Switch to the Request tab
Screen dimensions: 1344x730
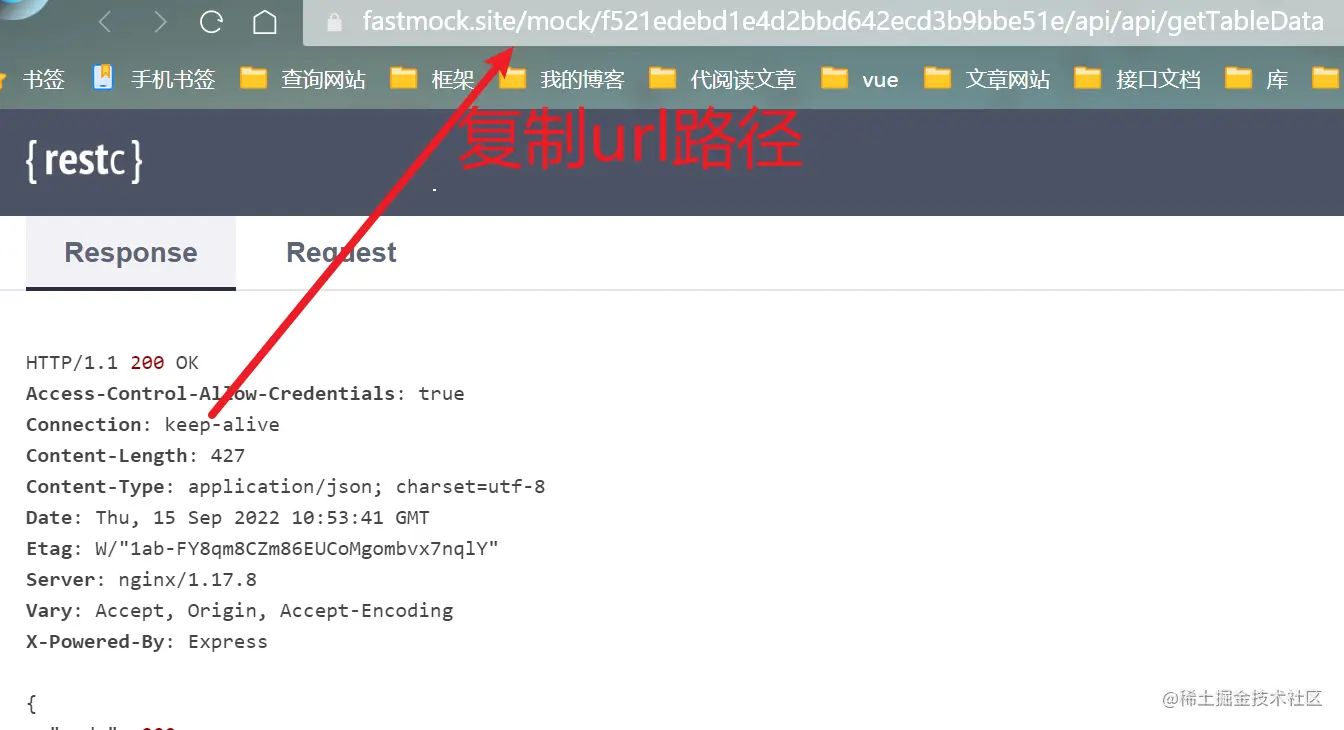click(x=341, y=253)
